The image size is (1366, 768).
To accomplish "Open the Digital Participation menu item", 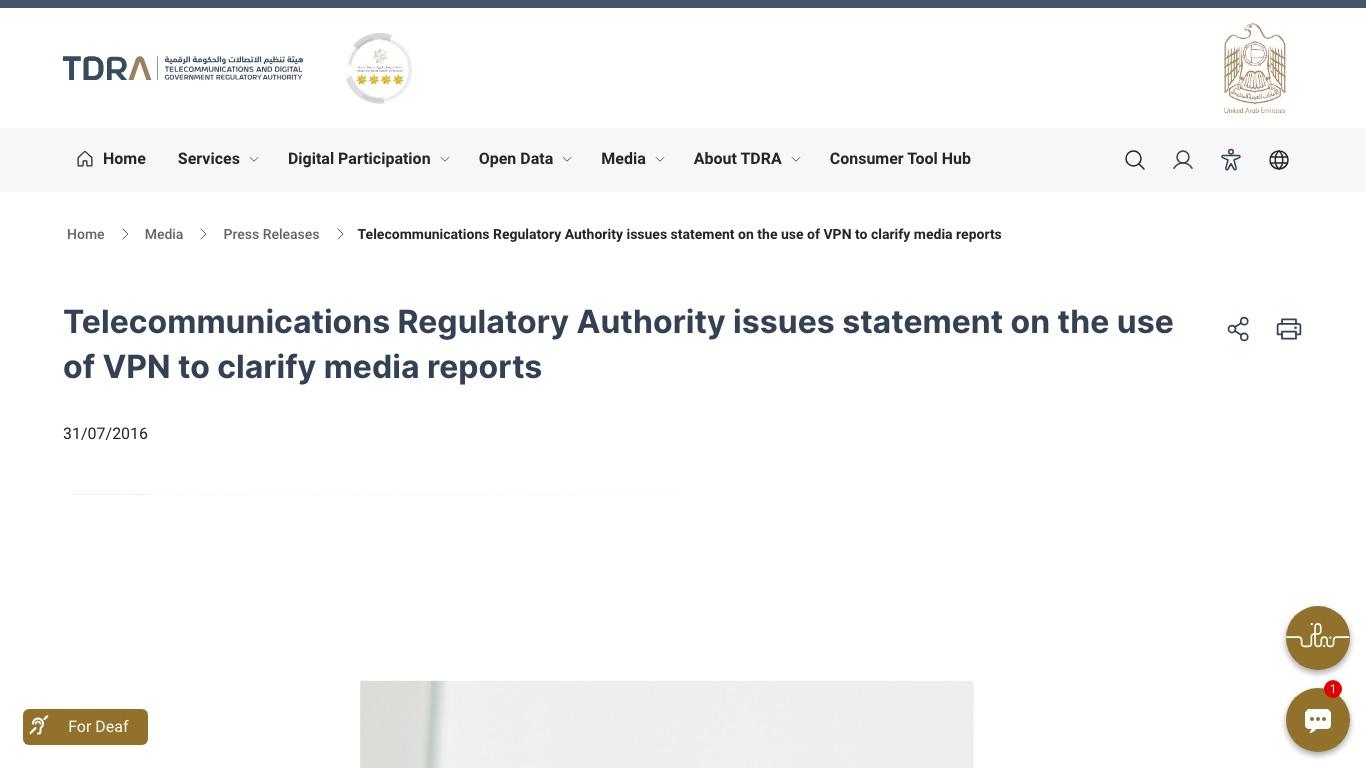I will [359, 159].
